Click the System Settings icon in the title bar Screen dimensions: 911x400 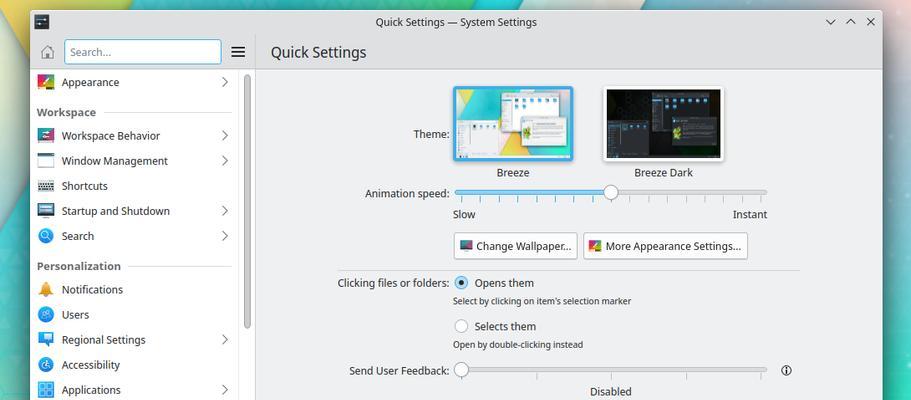tap(42, 22)
